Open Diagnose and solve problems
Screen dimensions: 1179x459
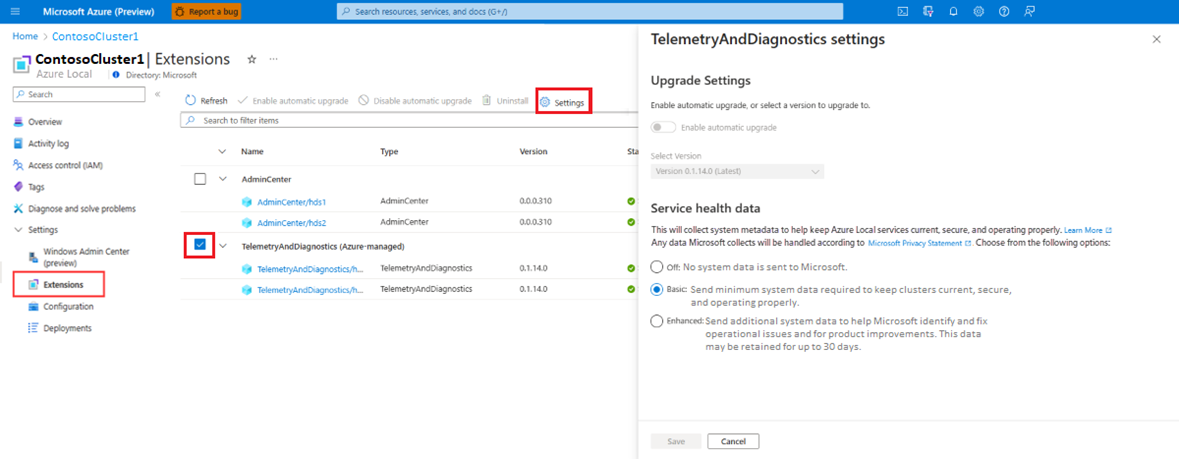pos(82,208)
